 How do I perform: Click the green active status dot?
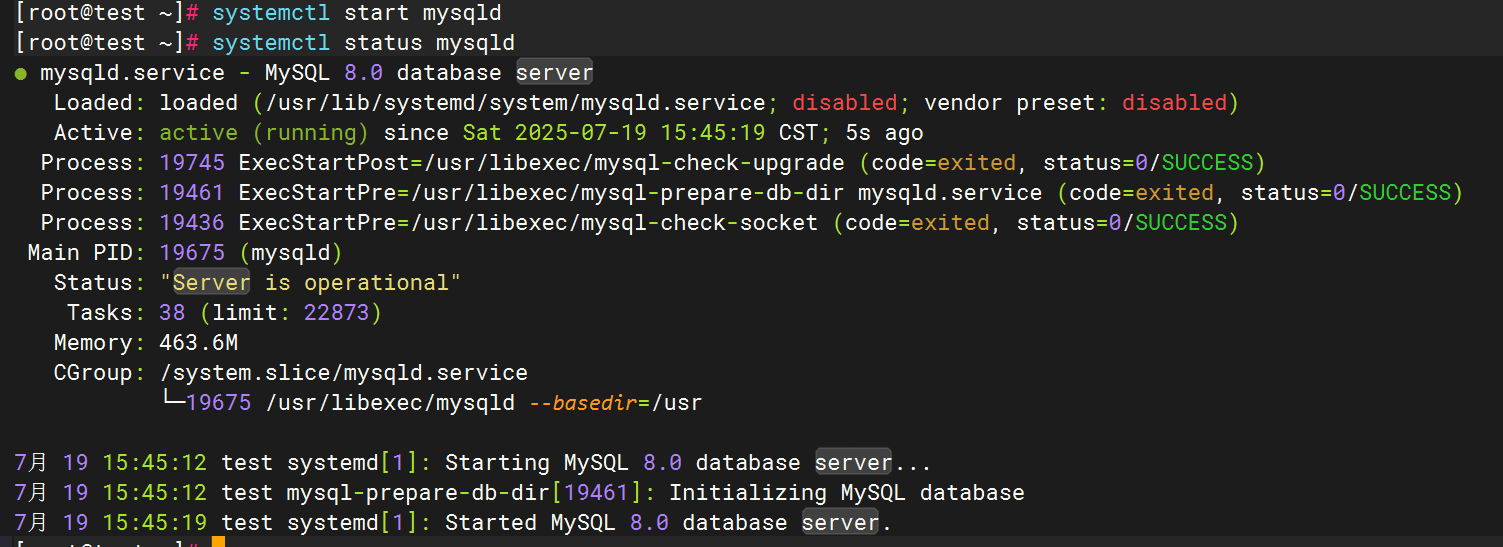[x=21, y=74]
